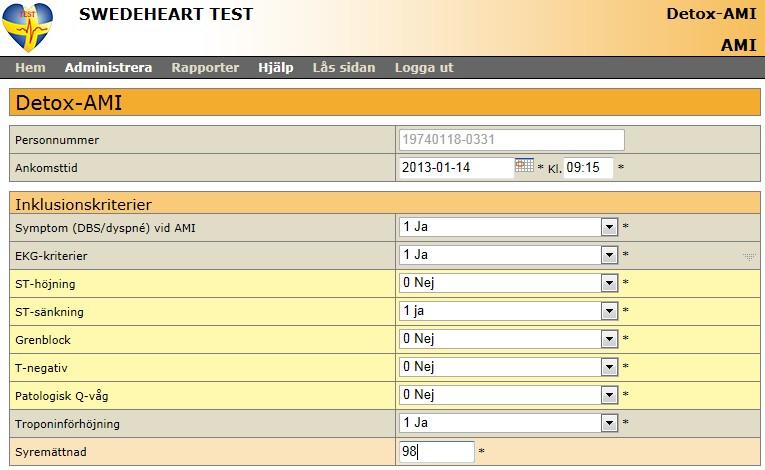765x470 pixels.
Task: Click the Ankomsttid date field 2013-01-14
Action: tap(457, 167)
